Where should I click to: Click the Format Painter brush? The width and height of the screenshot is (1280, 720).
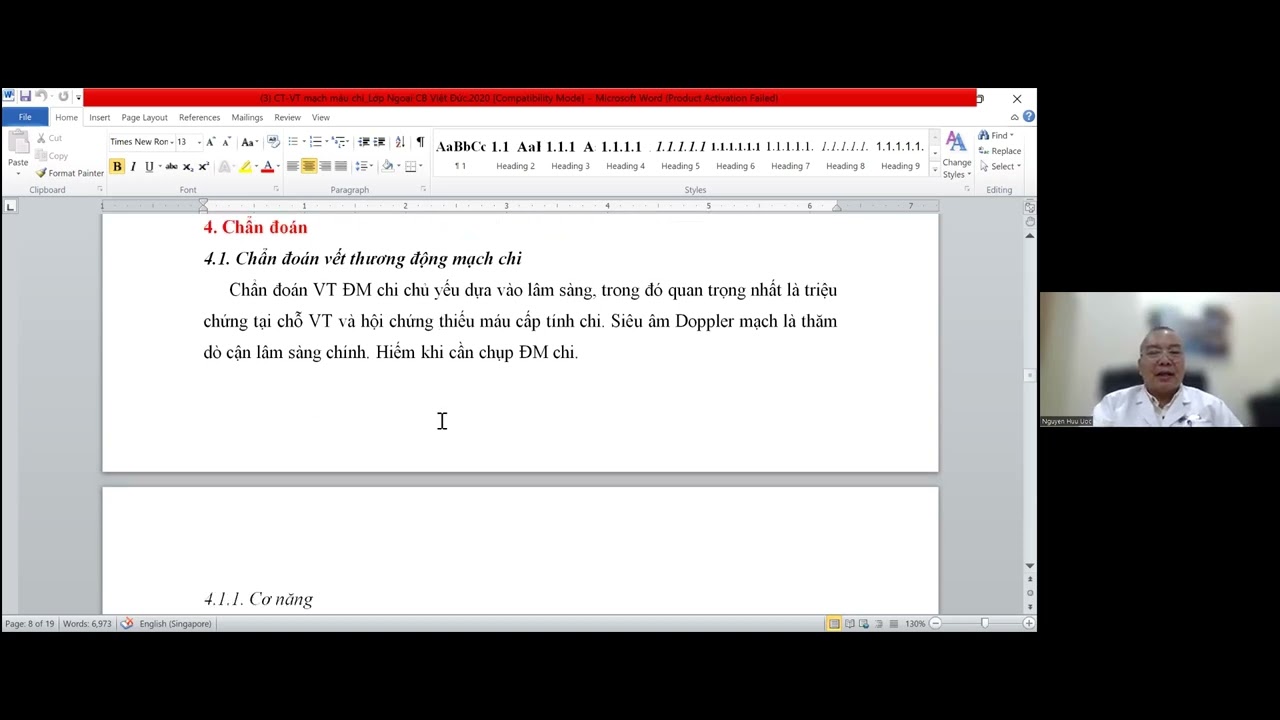click(x=41, y=173)
